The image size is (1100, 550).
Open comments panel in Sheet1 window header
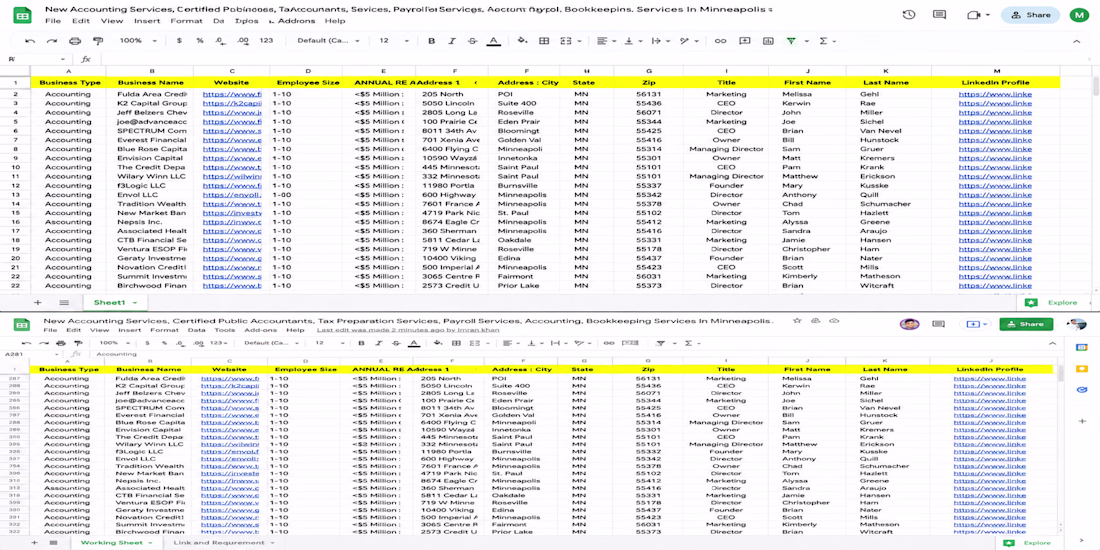(x=939, y=15)
